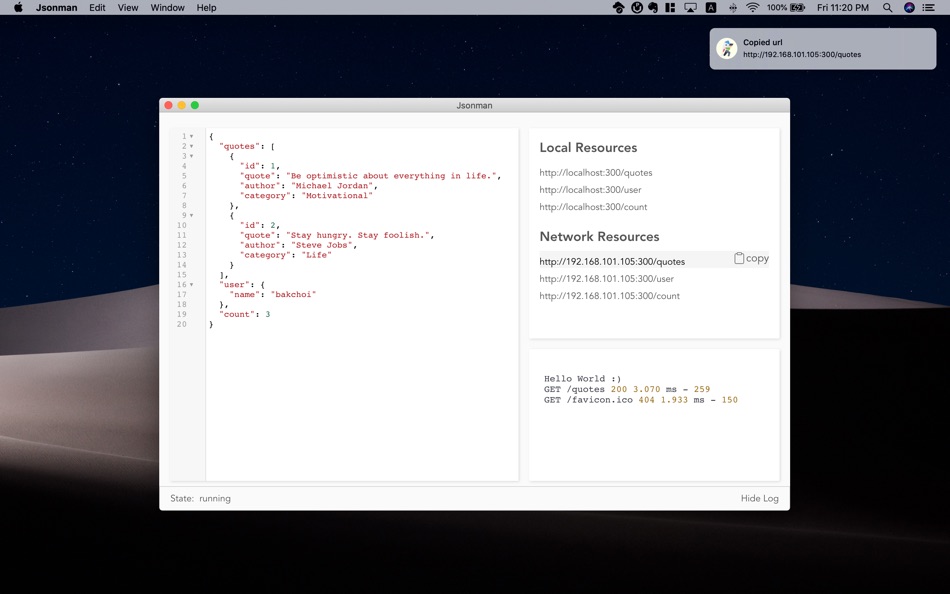The image size is (950, 594).
Task: Click the local http://localhost:300/quotes URL
Action: pyautogui.click(x=595, y=173)
